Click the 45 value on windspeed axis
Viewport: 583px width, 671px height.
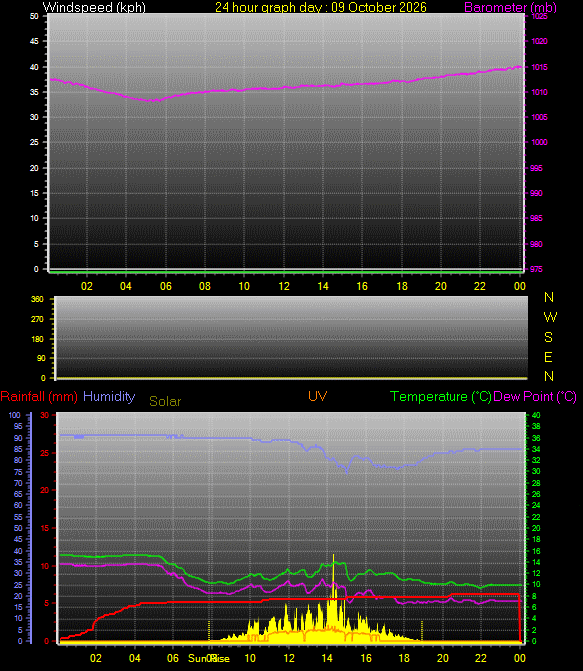(34, 42)
